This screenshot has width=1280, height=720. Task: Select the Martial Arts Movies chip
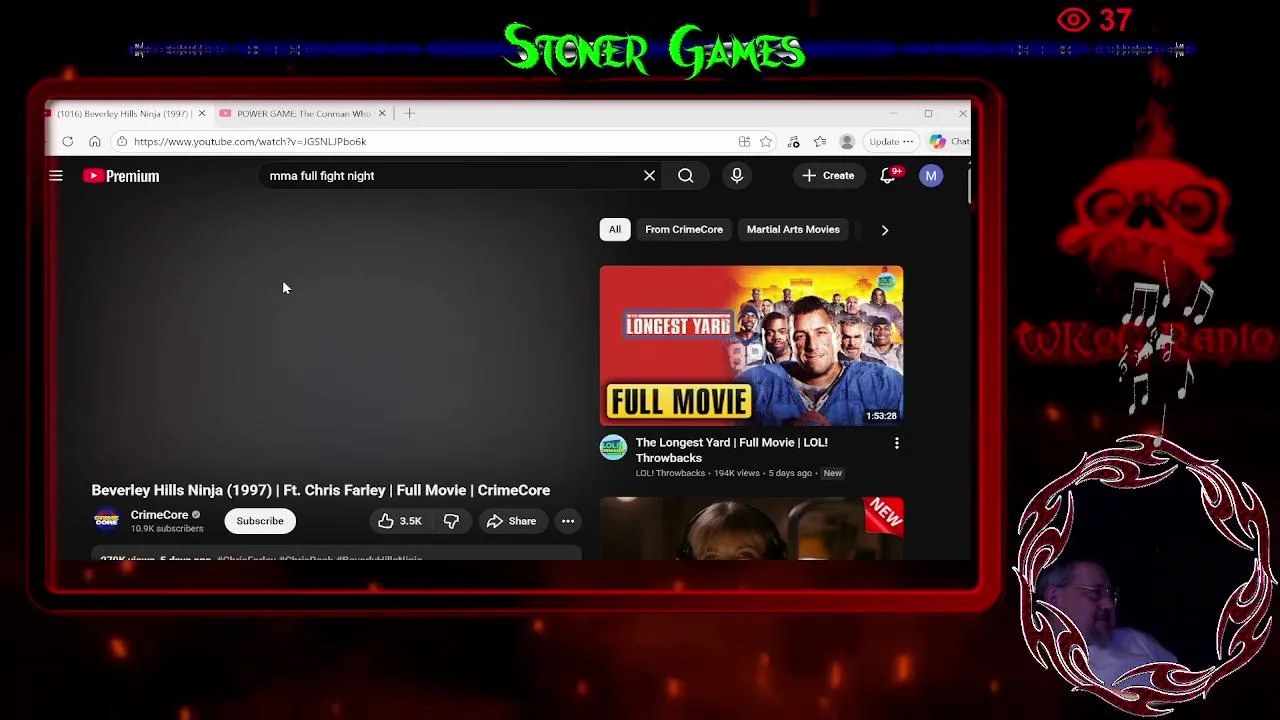click(793, 229)
